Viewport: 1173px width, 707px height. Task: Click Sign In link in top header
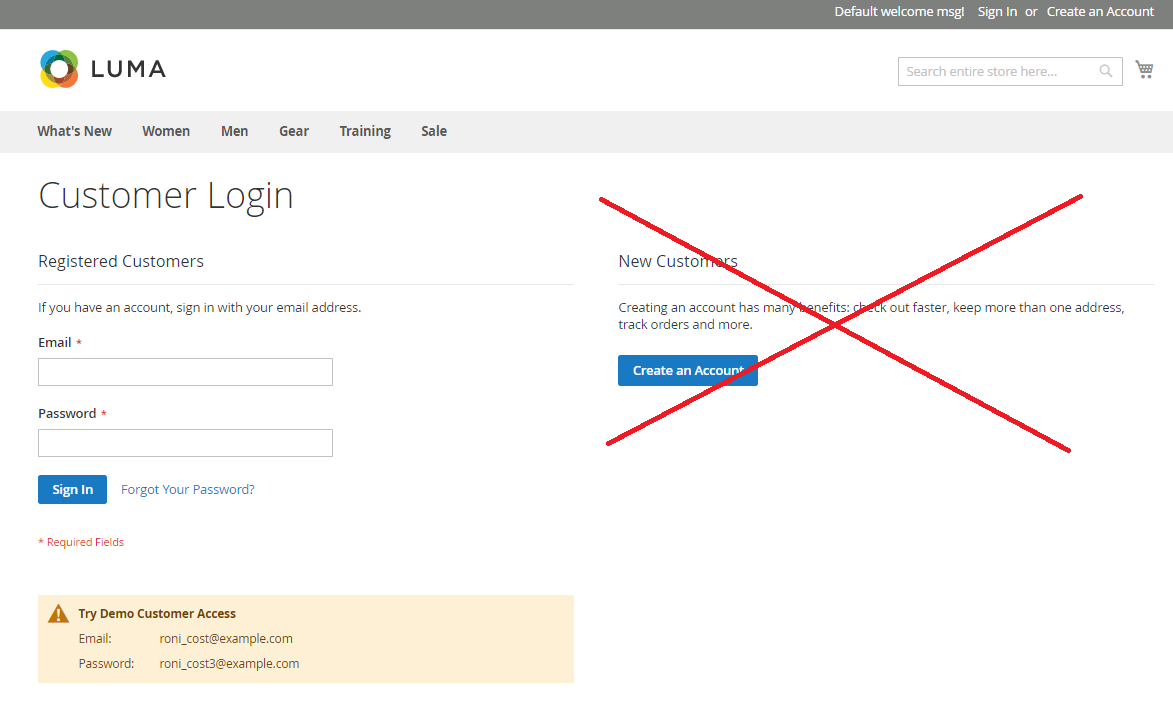pyautogui.click(x=997, y=12)
